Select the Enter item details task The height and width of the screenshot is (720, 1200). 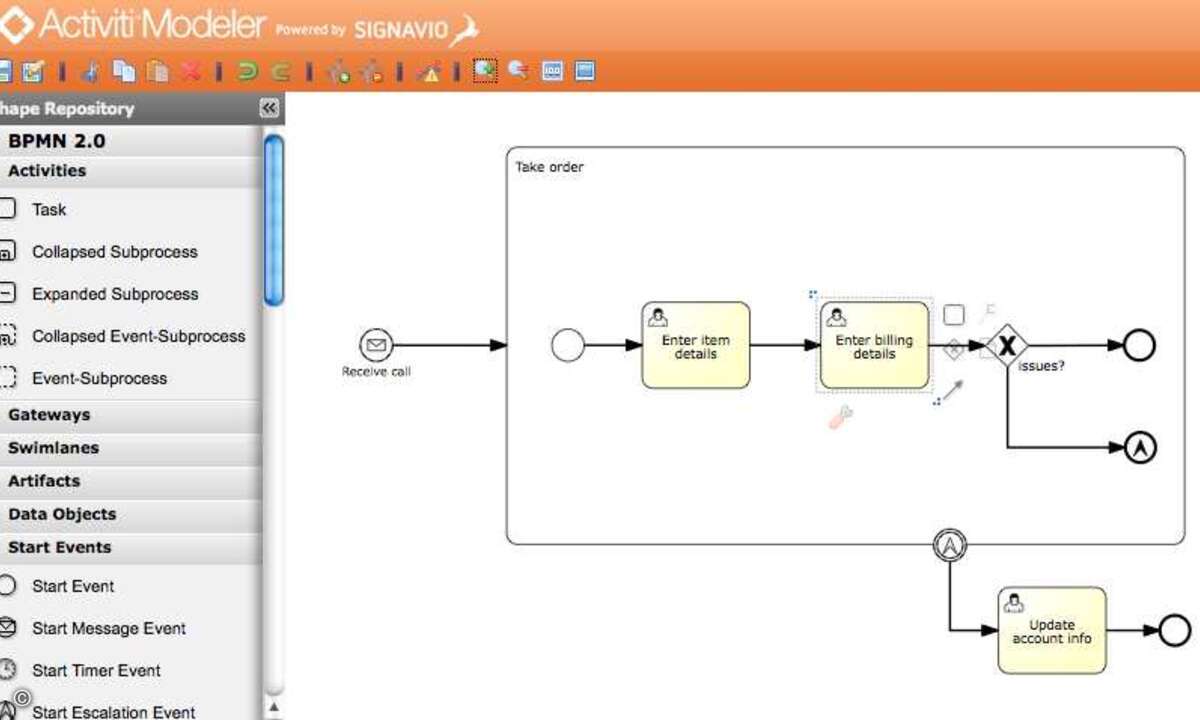pyautogui.click(x=696, y=345)
